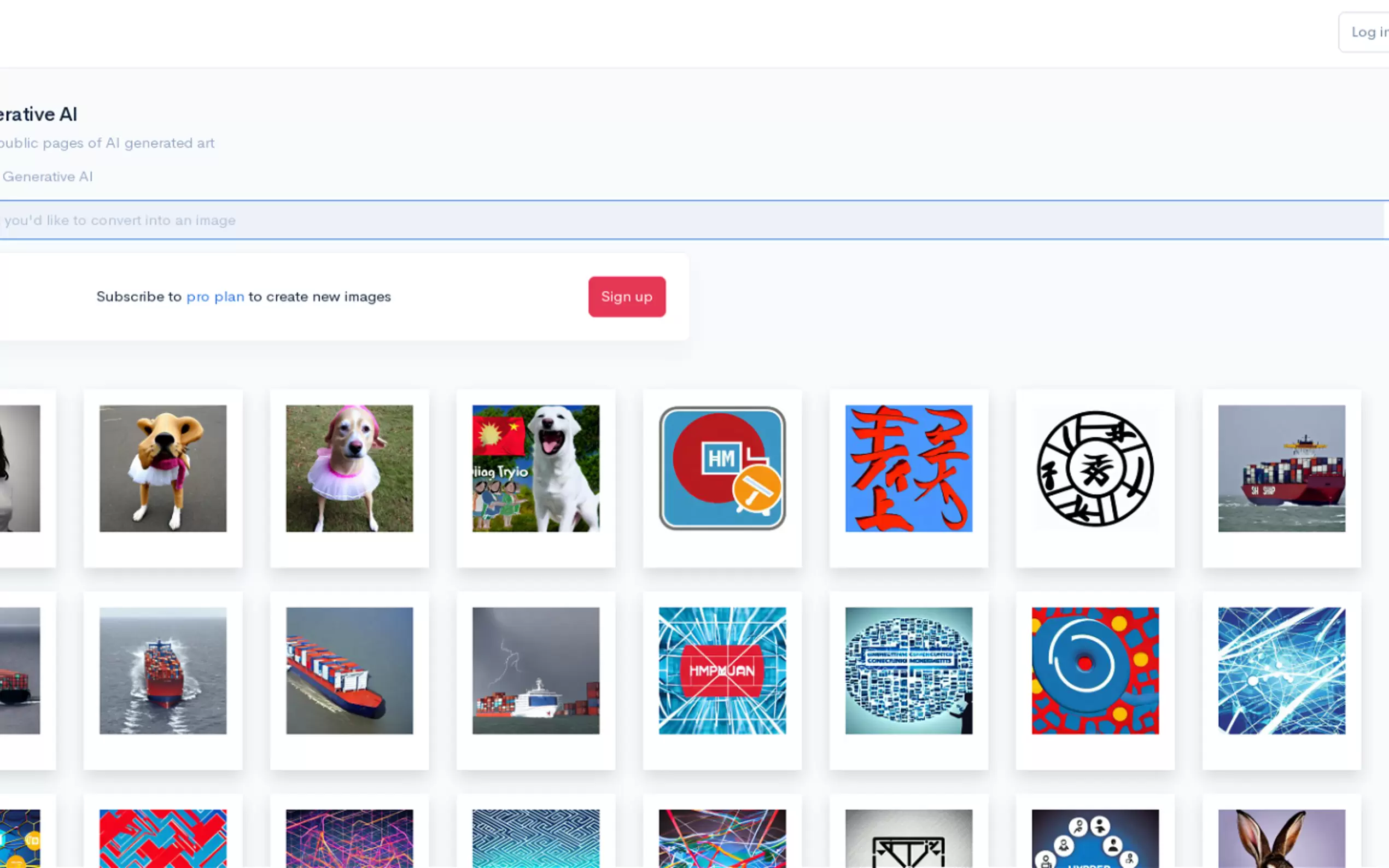
Task: Select the red calligraphy on blue image
Action: click(909, 468)
